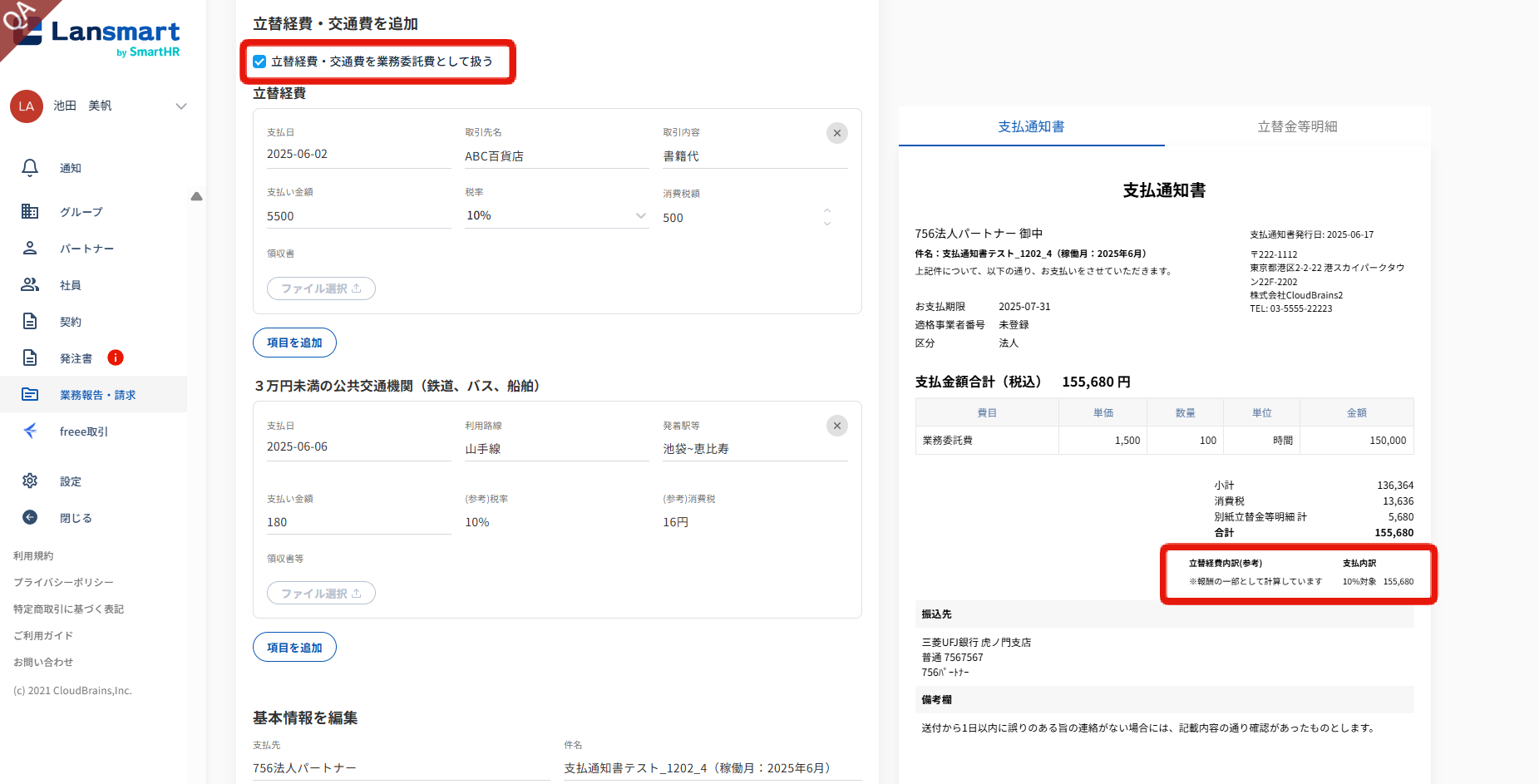The width and height of the screenshot is (1539, 784).
Task: Switch to the 立替金等明細 tab
Action: (x=1297, y=126)
